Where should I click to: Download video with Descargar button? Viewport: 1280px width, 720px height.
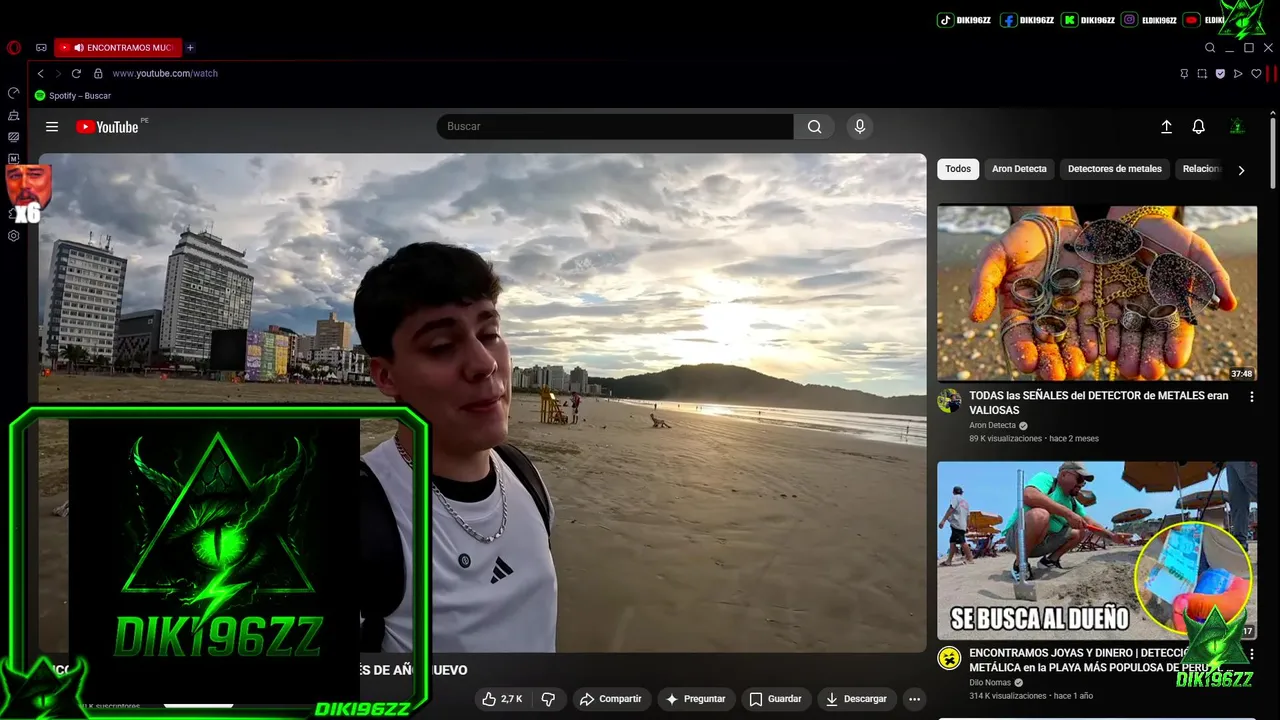(856, 699)
